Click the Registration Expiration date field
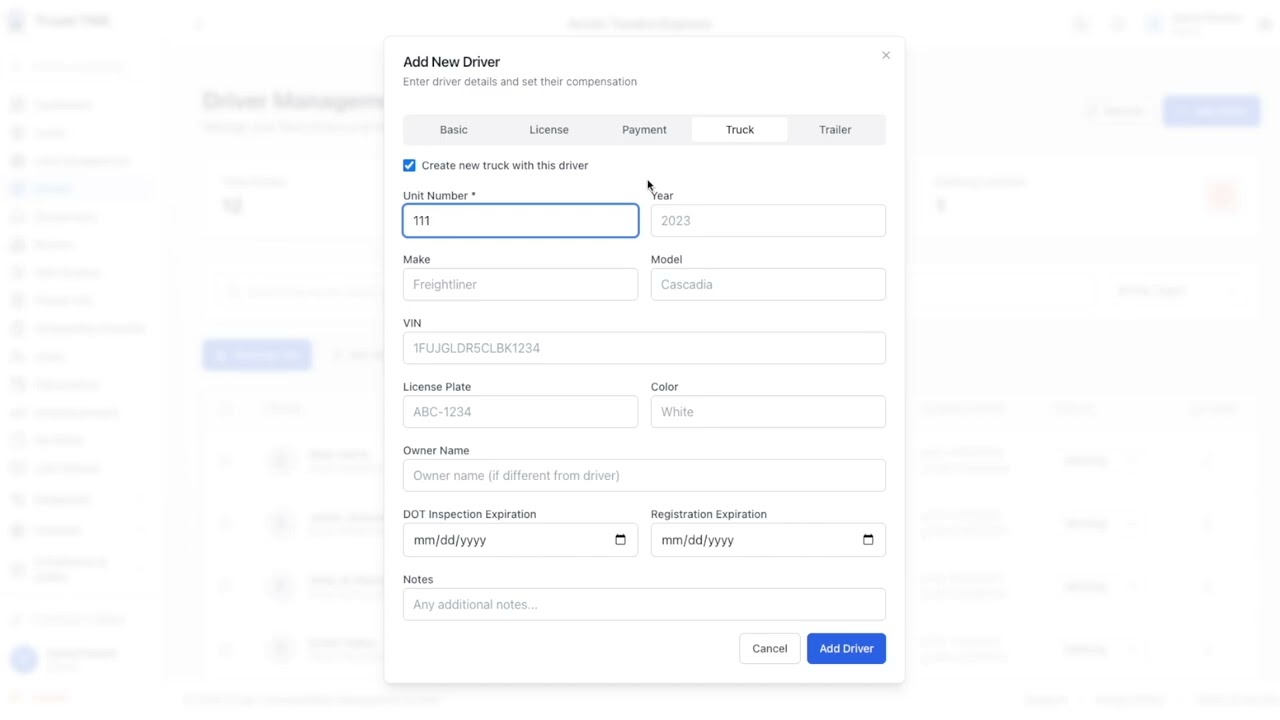The width and height of the screenshot is (1280, 720). (768, 540)
